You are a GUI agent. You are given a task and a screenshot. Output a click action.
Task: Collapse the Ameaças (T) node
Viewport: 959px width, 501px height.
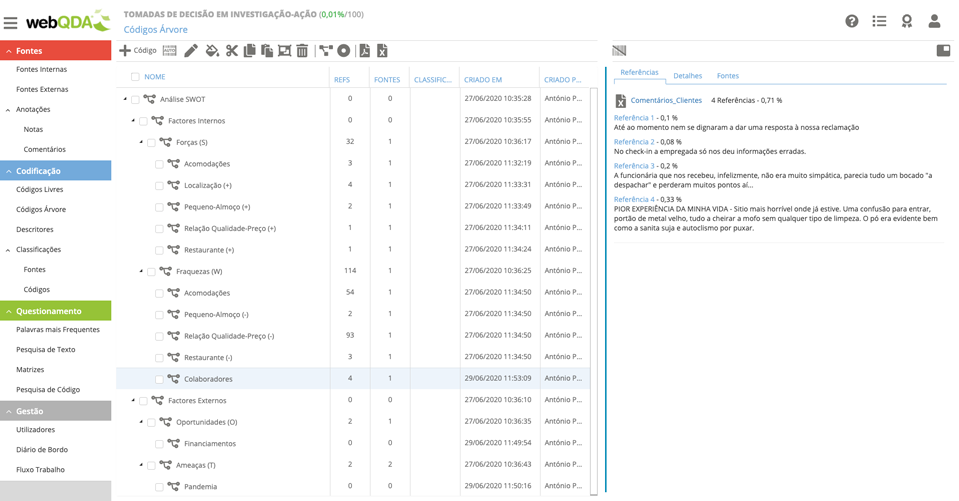pyautogui.click(x=141, y=465)
